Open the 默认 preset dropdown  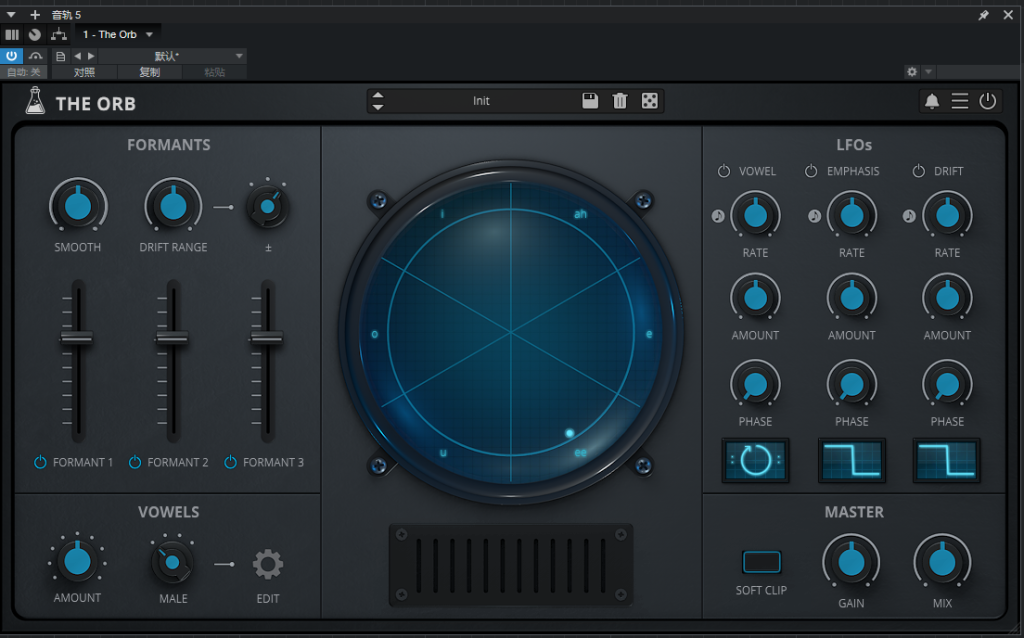coord(172,56)
